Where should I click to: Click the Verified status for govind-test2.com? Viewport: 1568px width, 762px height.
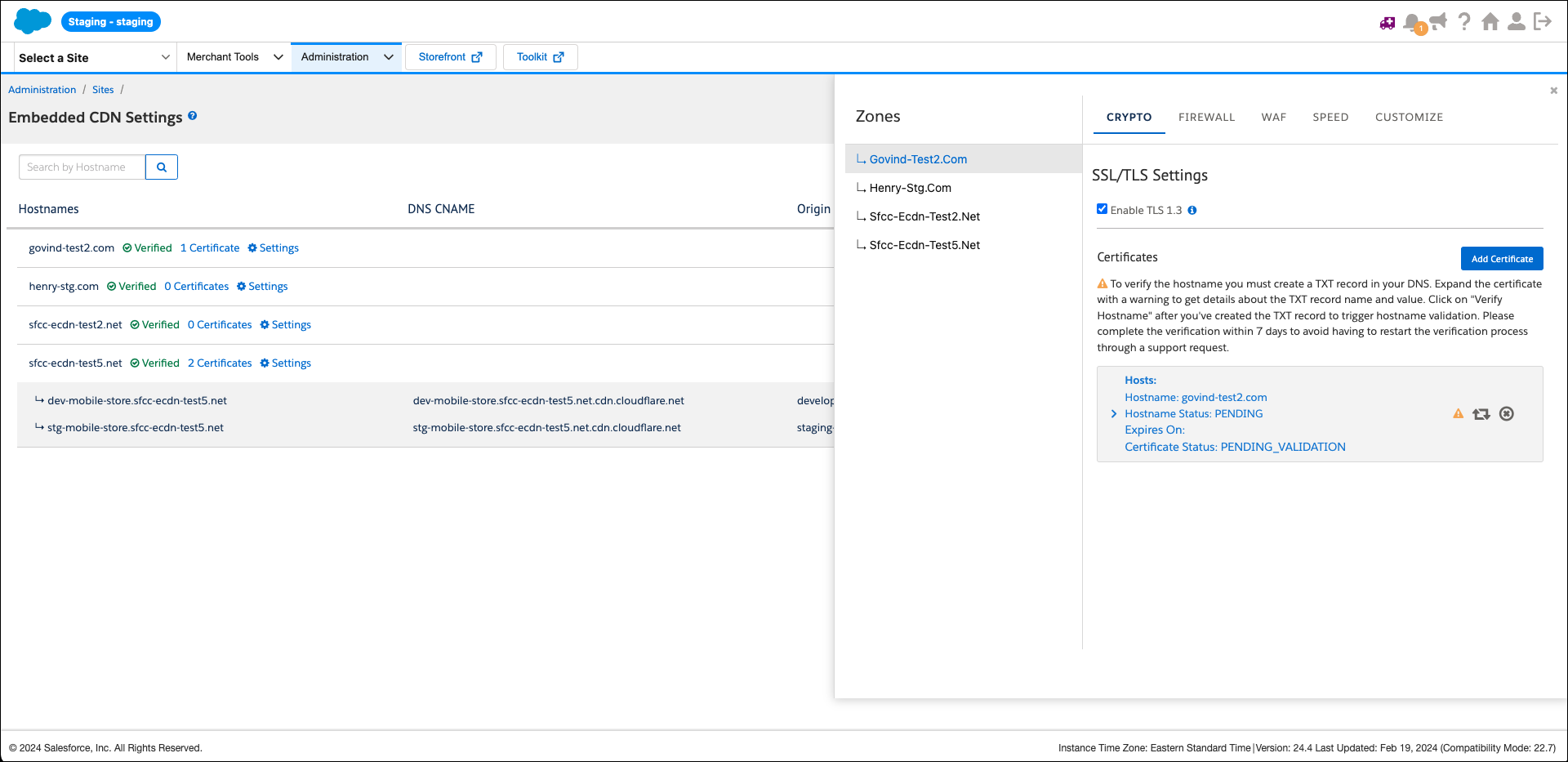[x=147, y=248]
